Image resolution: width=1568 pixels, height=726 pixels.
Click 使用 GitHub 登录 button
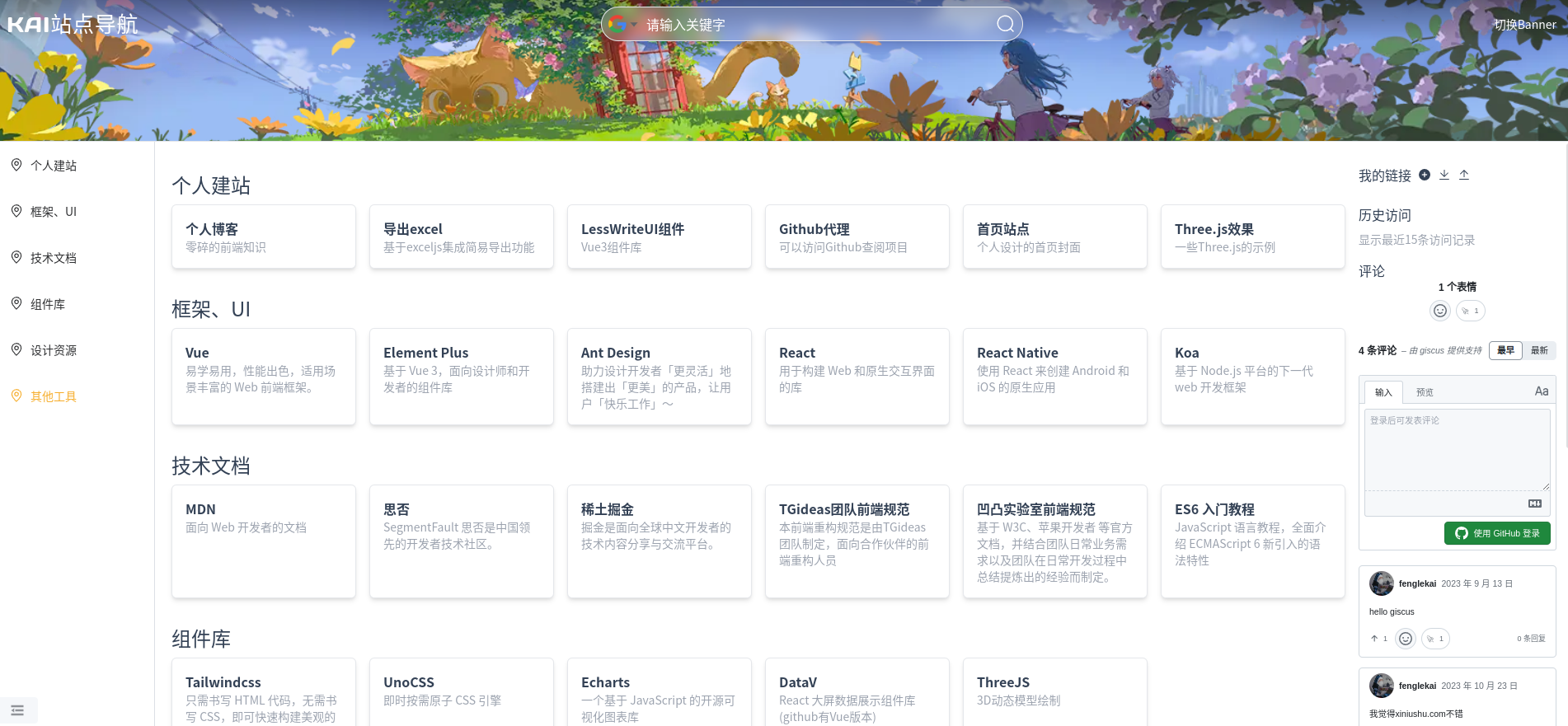pyautogui.click(x=1497, y=533)
